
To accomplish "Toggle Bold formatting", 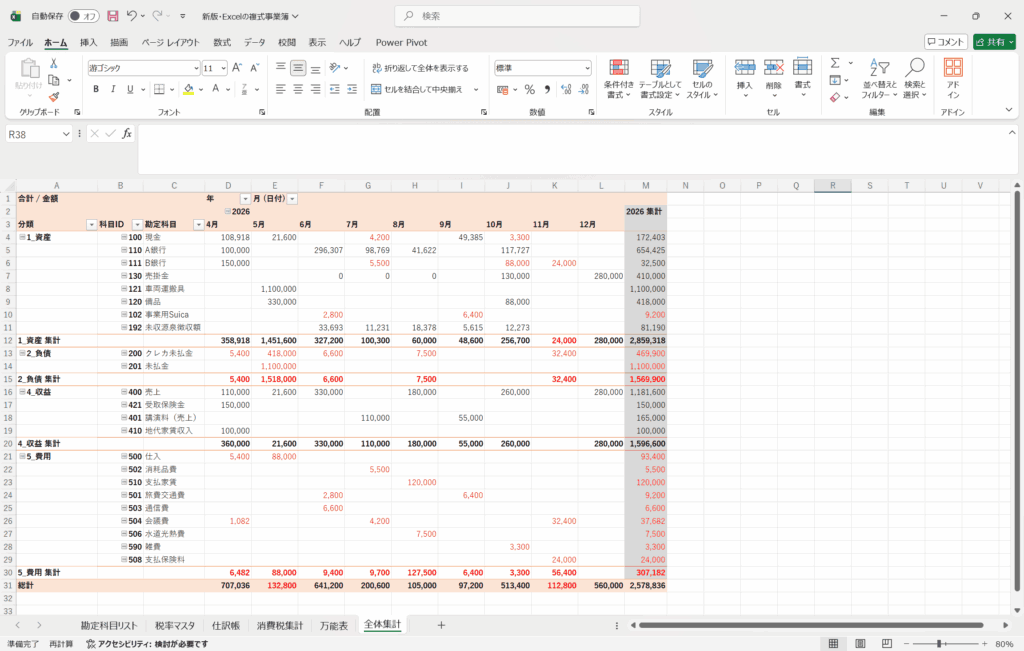I will [96, 89].
